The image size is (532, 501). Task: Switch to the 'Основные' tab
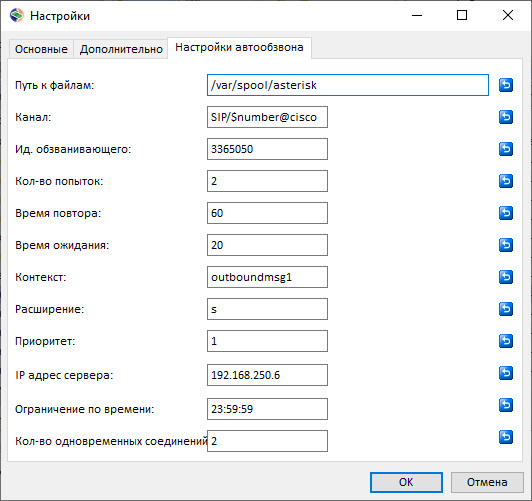(41, 49)
